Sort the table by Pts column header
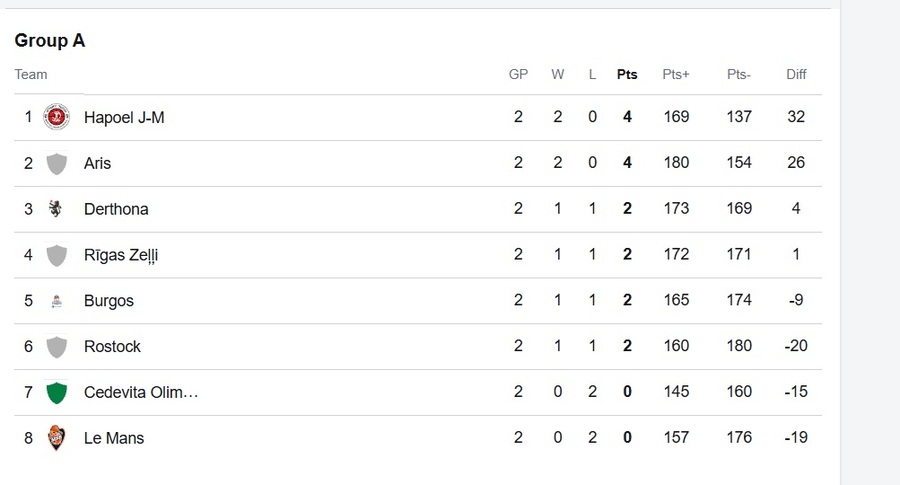 tap(627, 75)
